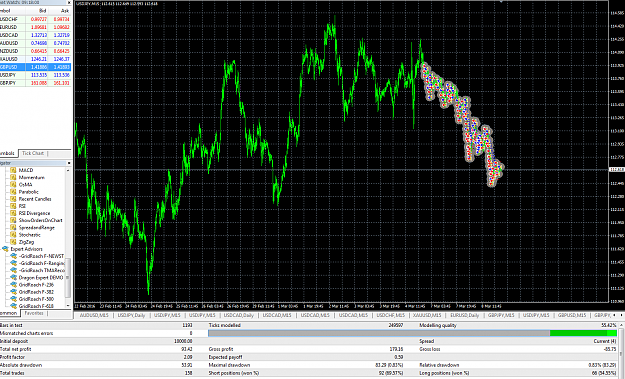Open the Favorites tab in Navigator
This screenshot has height=379, width=625.
click(x=34, y=314)
